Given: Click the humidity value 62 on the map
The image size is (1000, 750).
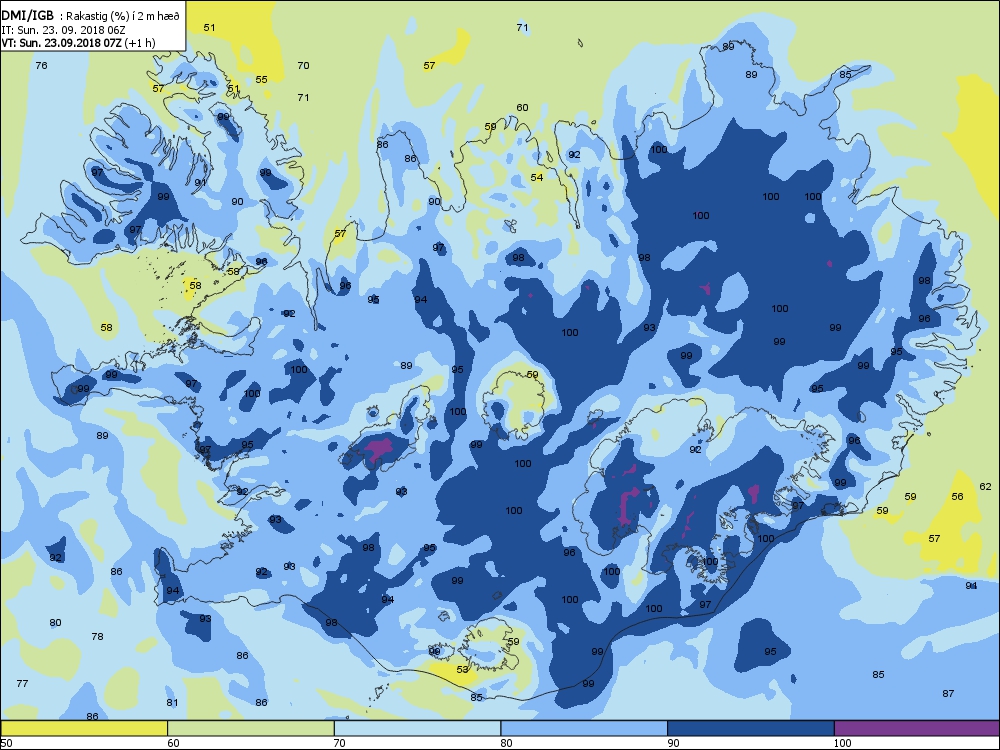Looking at the screenshot, I should pyautogui.click(x=985, y=487).
